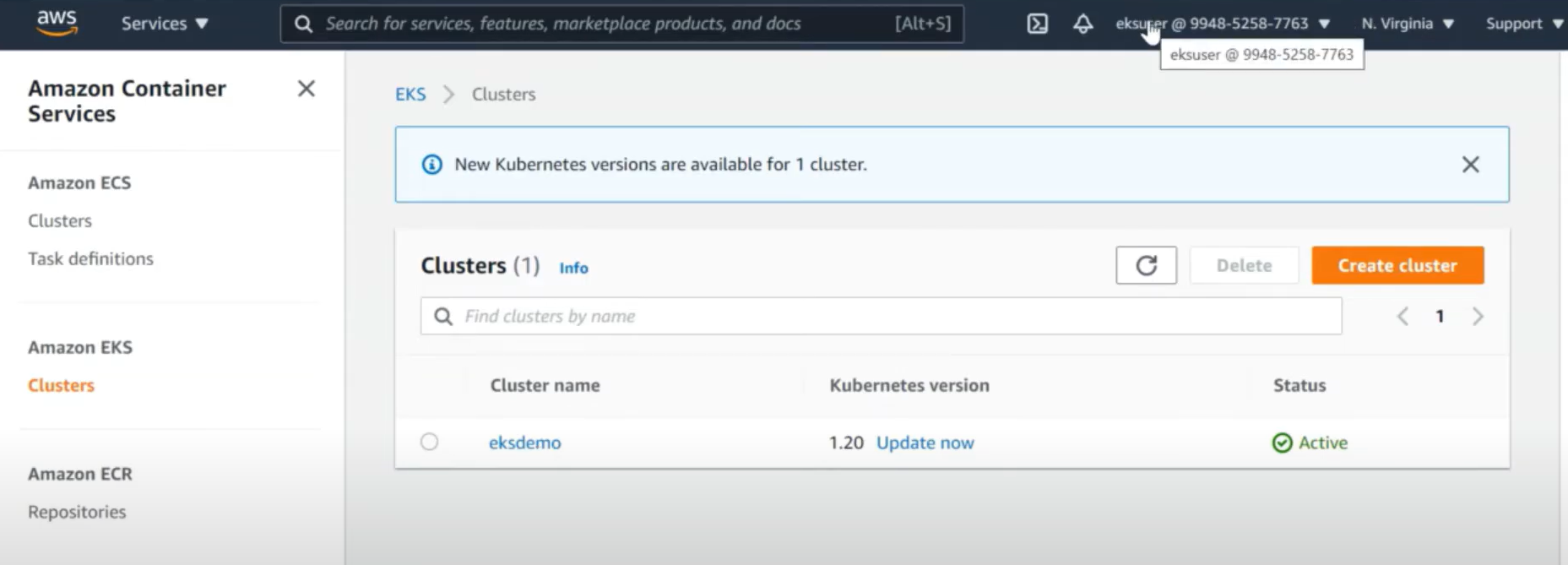1568x565 pixels.
Task: Focus the Find clusters by name field
Action: coord(881,316)
